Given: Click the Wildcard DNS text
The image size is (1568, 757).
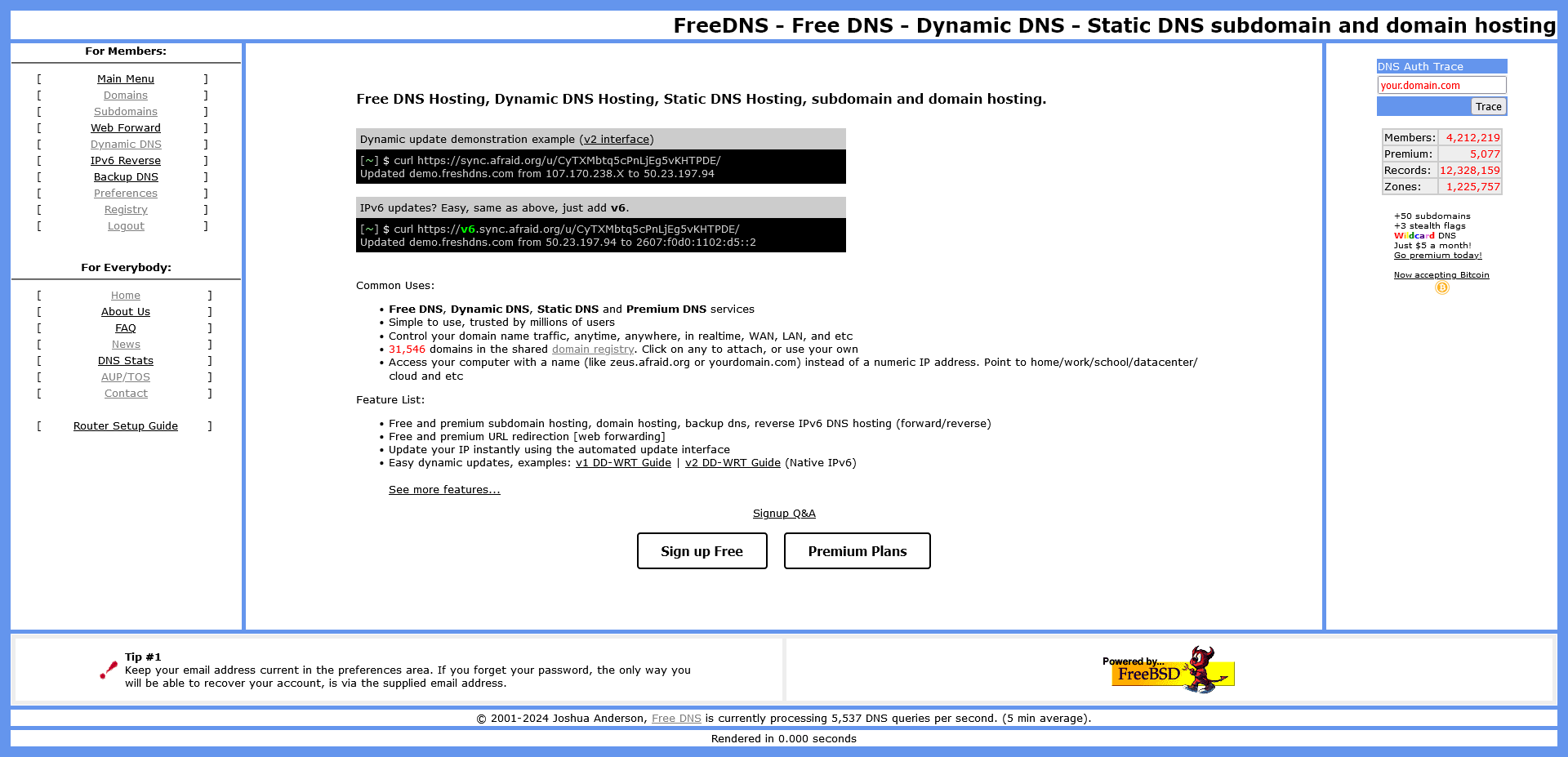Looking at the screenshot, I should [1425, 236].
